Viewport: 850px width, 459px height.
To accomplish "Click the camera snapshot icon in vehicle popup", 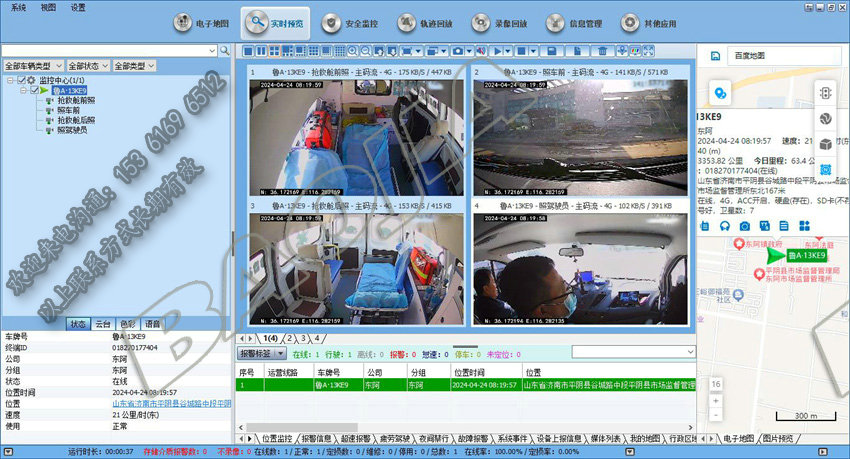I will click(744, 227).
